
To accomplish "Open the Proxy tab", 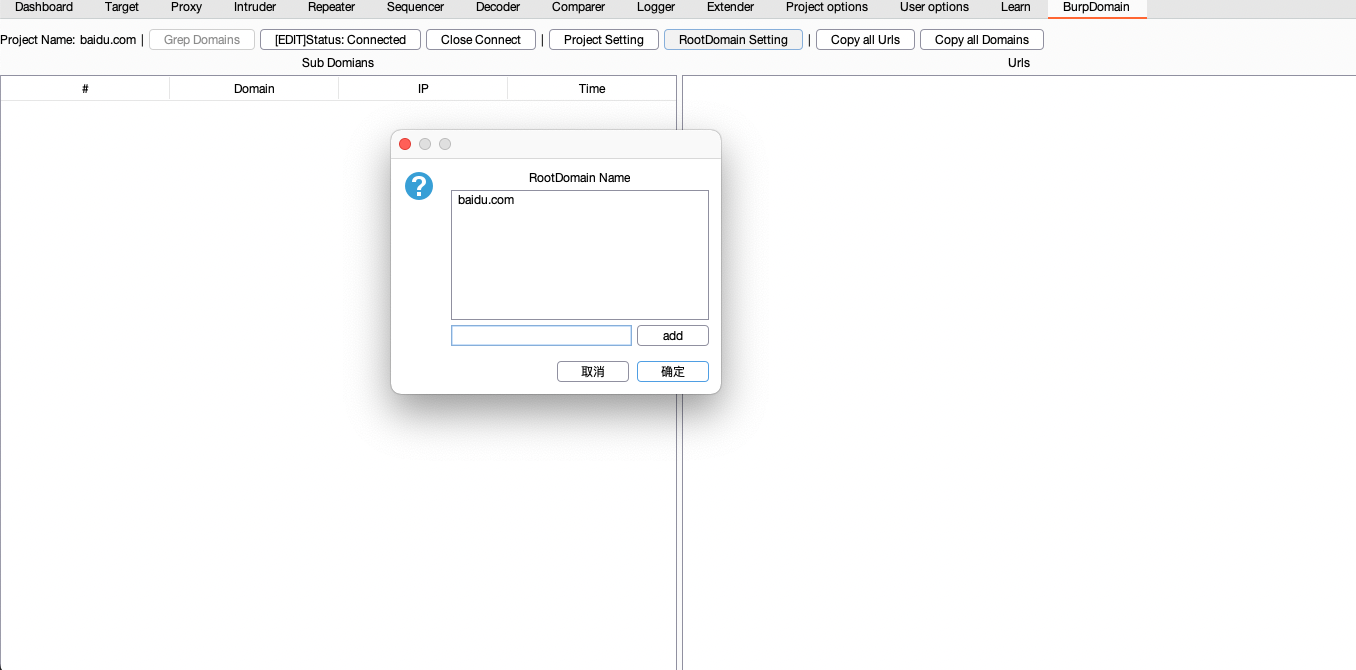I will click(x=186, y=7).
